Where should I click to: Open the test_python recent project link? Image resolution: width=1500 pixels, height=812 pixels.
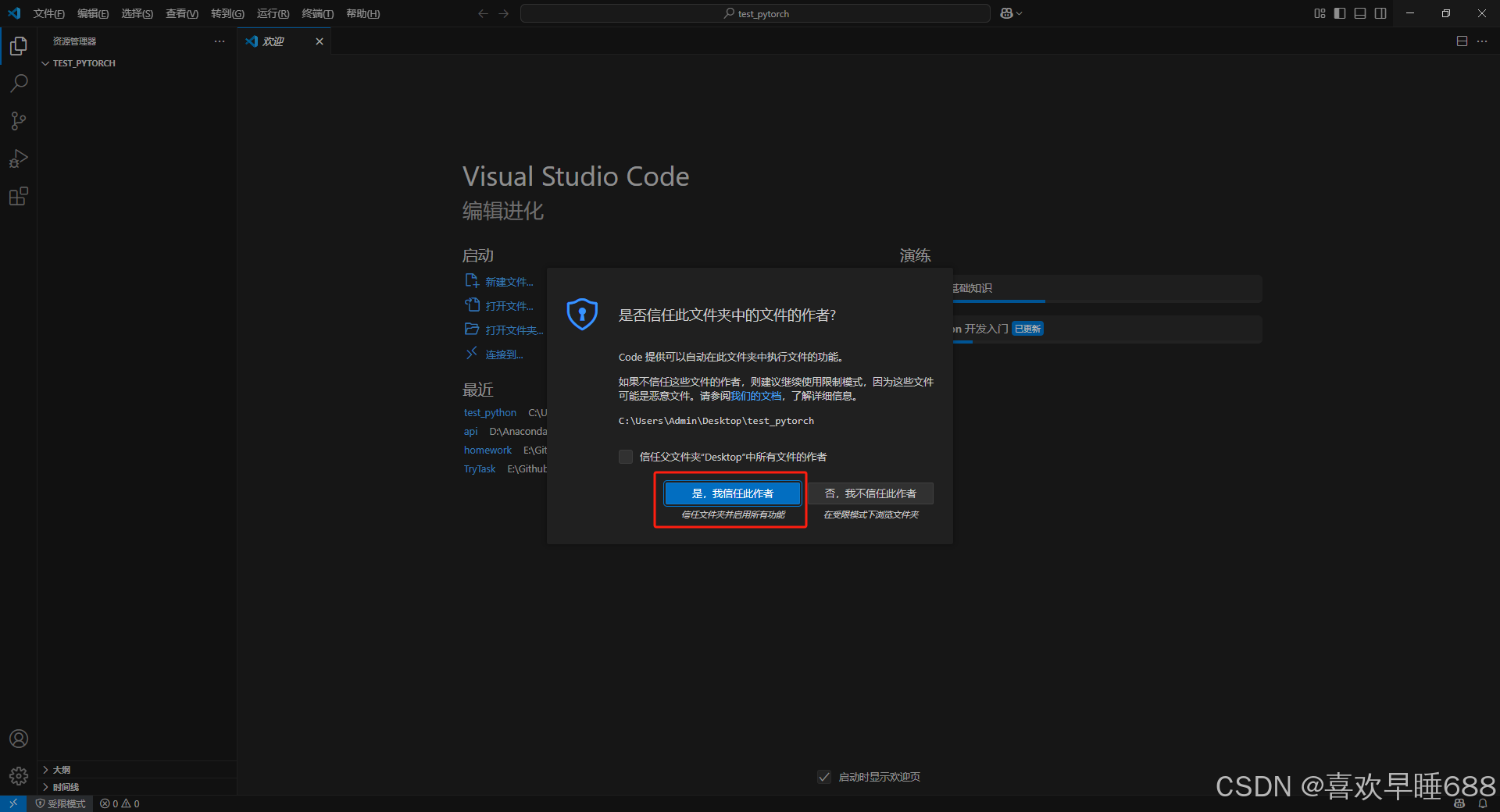[x=490, y=412]
